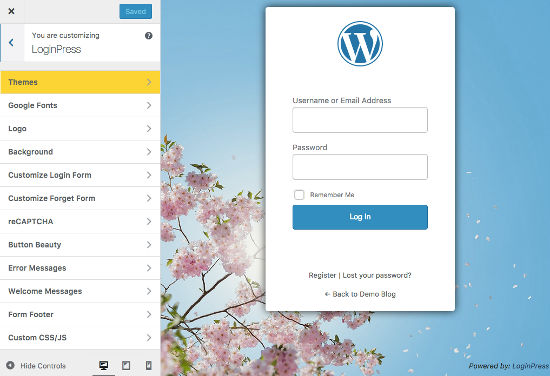
Task: Click the 'You are customizing' heading text
Action: coord(66,35)
